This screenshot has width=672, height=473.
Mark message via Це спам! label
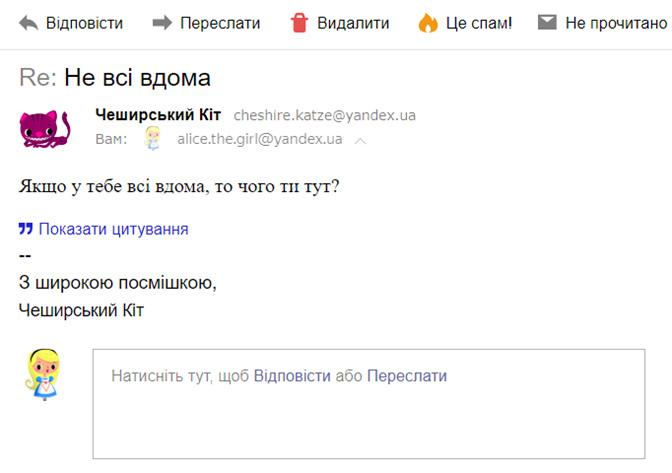click(x=479, y=23)
